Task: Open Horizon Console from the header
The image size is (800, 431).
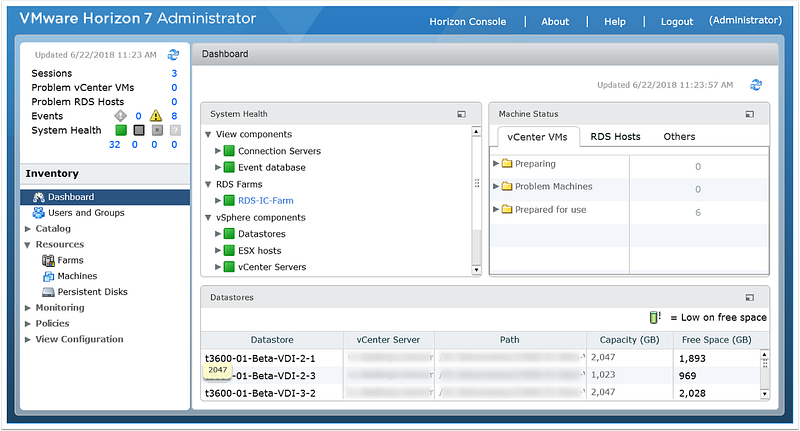Action: pyautogui.click(x=468, y=21)
